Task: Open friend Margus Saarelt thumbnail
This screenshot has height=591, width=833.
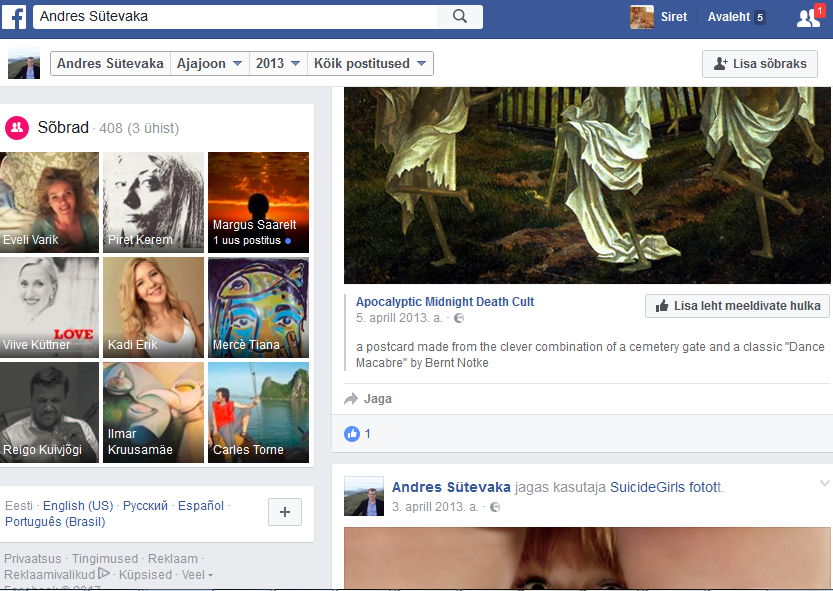Action: pyautogui.click(x=258, y=202)
